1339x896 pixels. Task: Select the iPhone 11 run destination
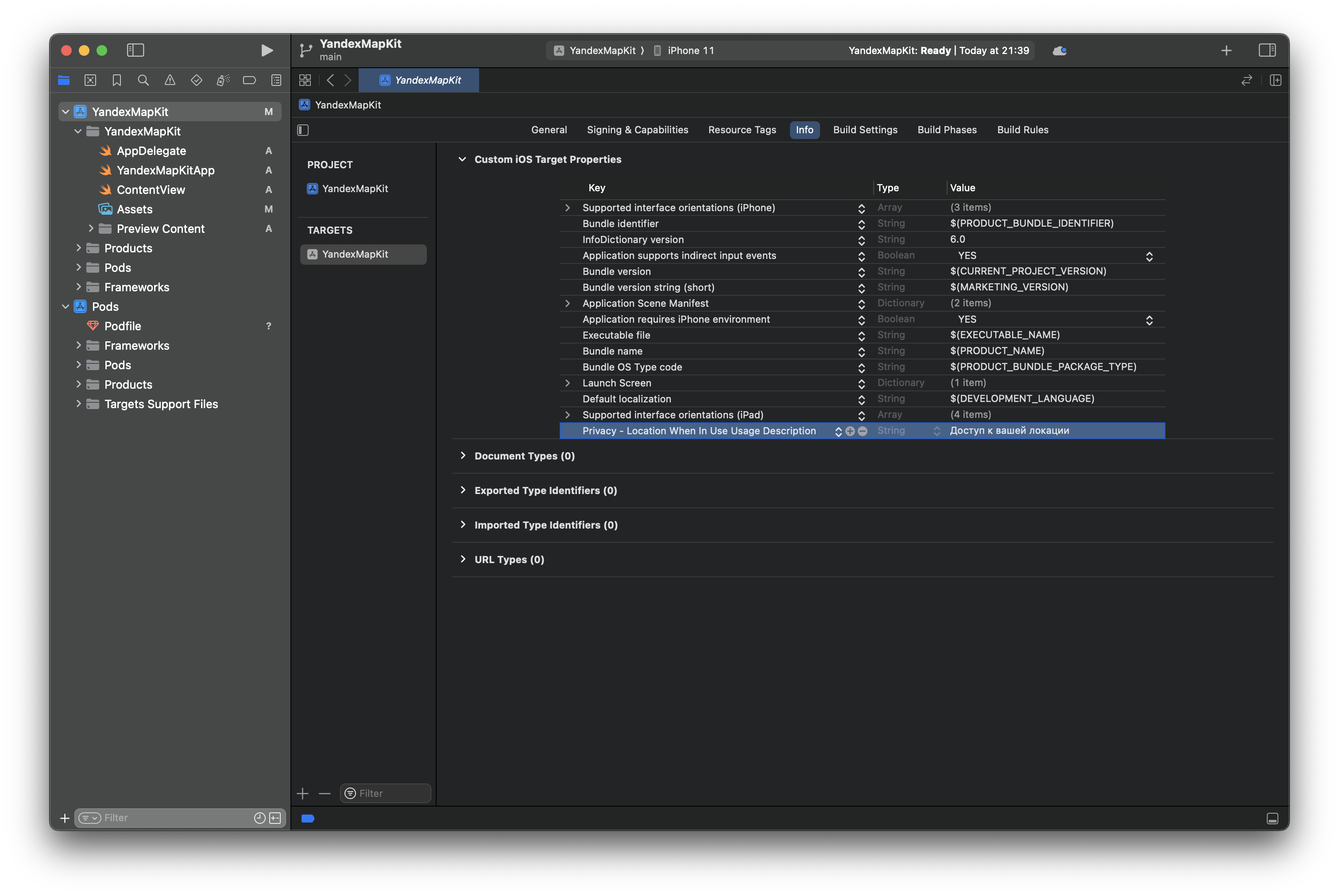(x=690, y=50)
